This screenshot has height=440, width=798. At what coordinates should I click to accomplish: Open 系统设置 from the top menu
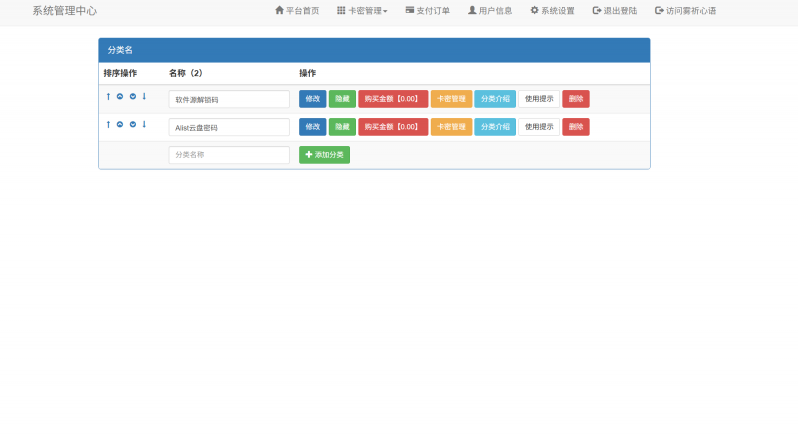pyautogui.click(x=552, y=11)
